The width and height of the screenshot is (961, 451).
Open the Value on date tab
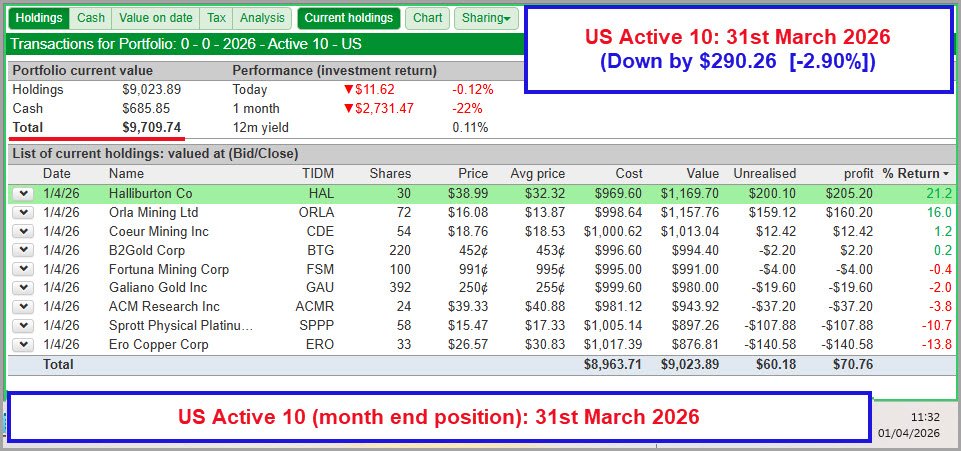click(x=155, y=18)
